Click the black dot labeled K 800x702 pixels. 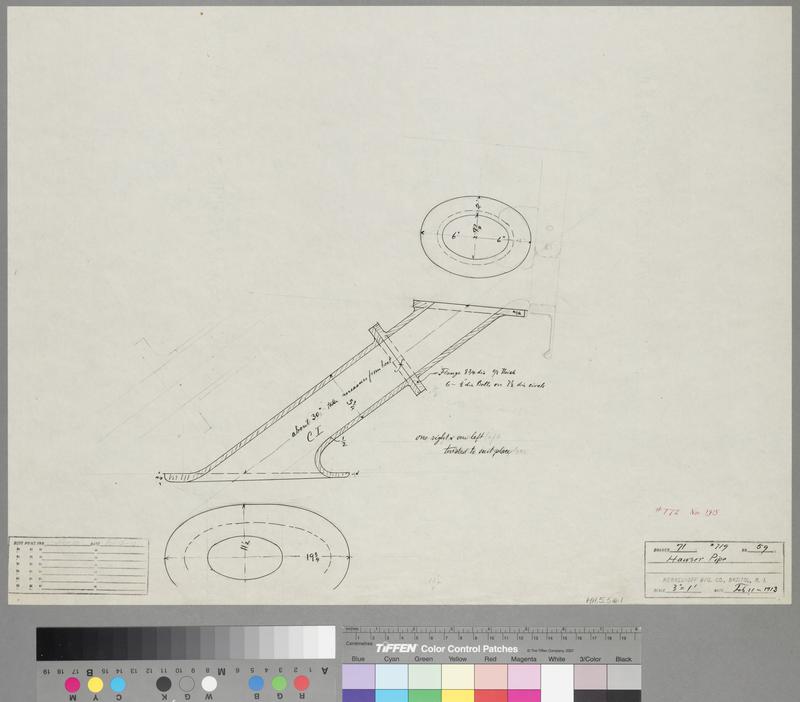164,684
